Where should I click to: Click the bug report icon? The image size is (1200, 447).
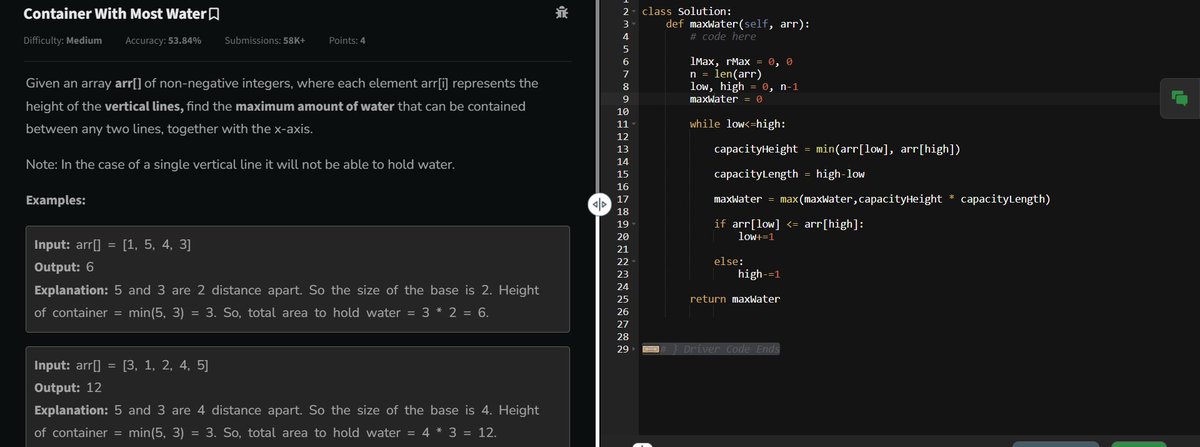[563, 13]
